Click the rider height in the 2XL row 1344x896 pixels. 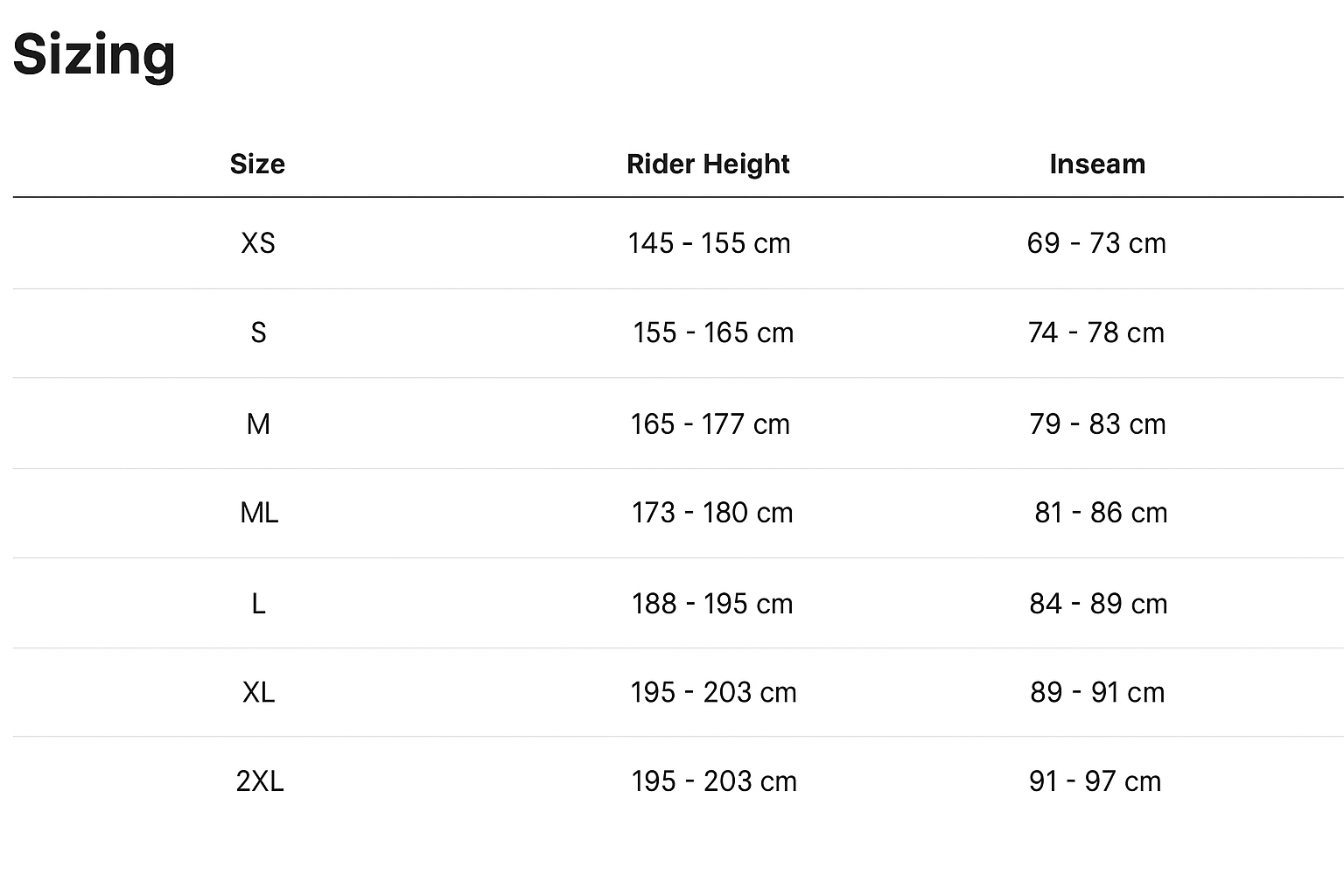pyautogui.click(x=714, y=781)
